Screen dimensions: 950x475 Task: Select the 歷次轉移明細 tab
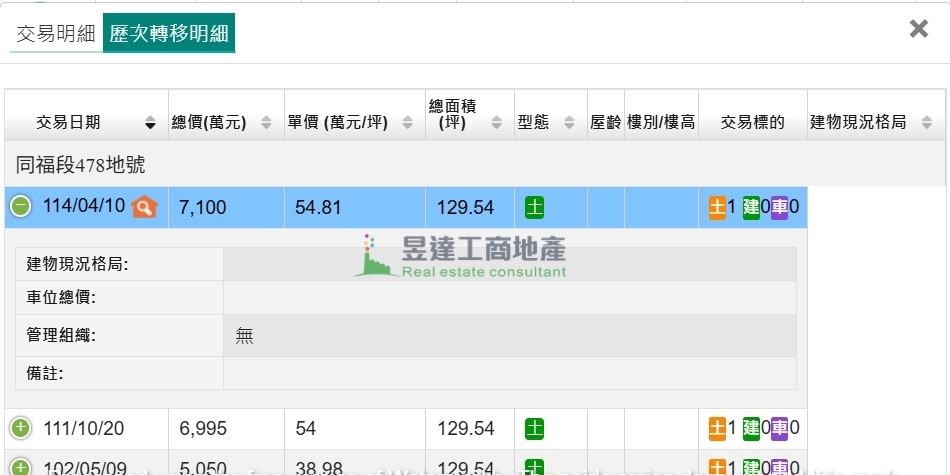click(x=168, y=33)
